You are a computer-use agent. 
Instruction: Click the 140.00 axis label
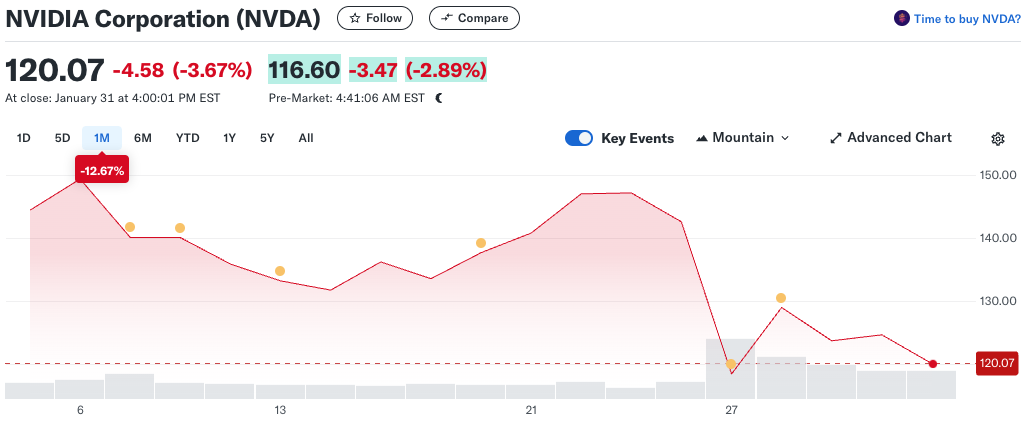coord(996,238)
